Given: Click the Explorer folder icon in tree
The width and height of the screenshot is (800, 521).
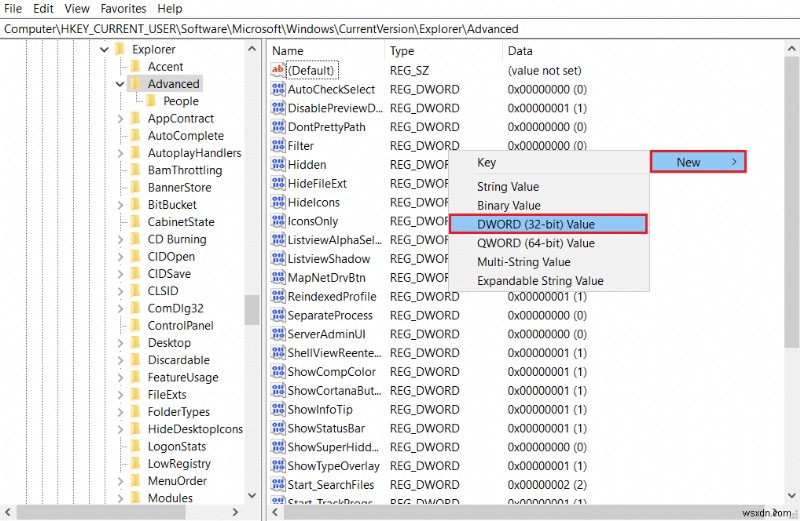Looking at the screenshot, I should coord(120,49).
